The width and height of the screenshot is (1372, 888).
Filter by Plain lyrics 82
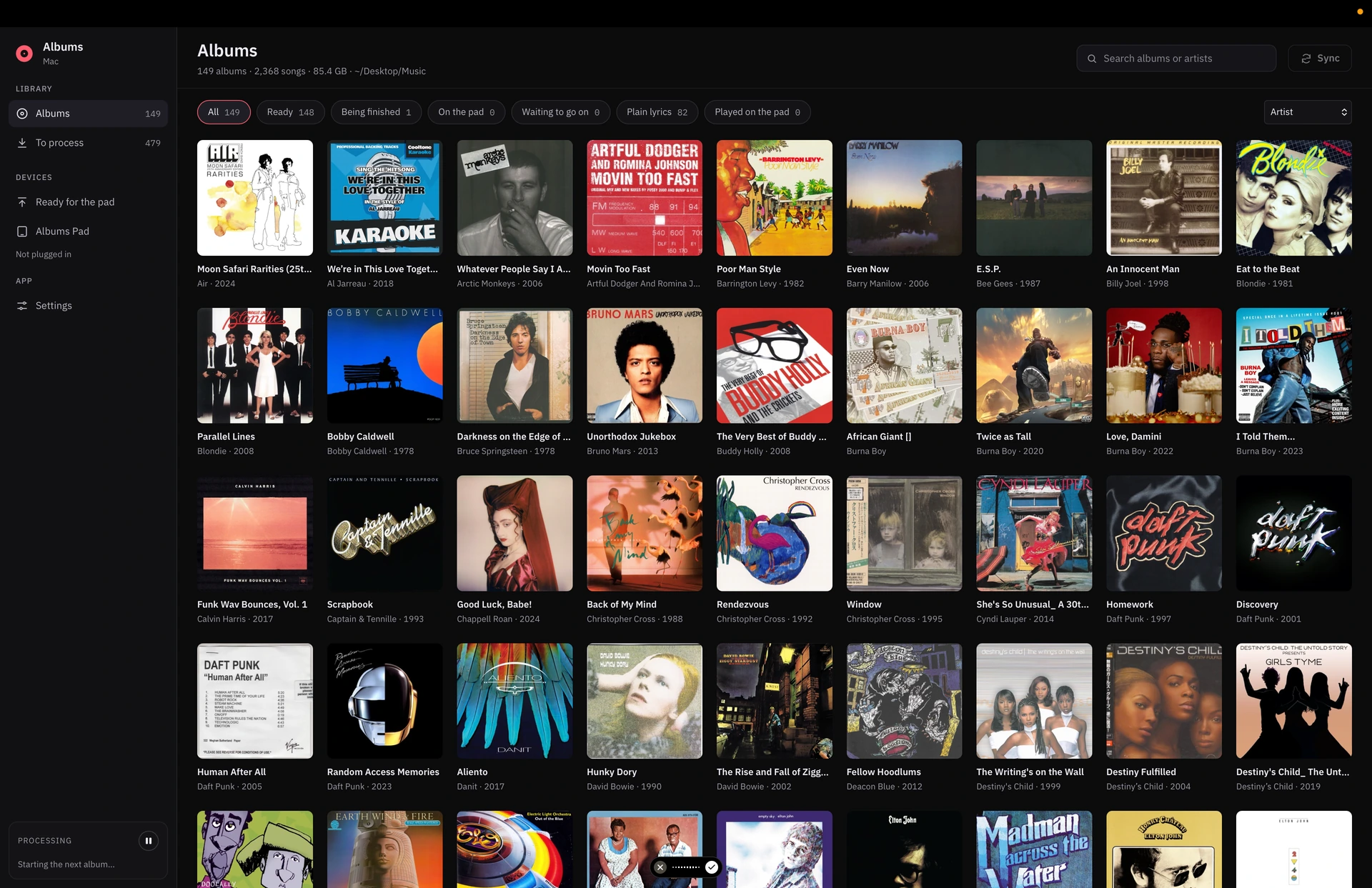click(x=657, y=112)
